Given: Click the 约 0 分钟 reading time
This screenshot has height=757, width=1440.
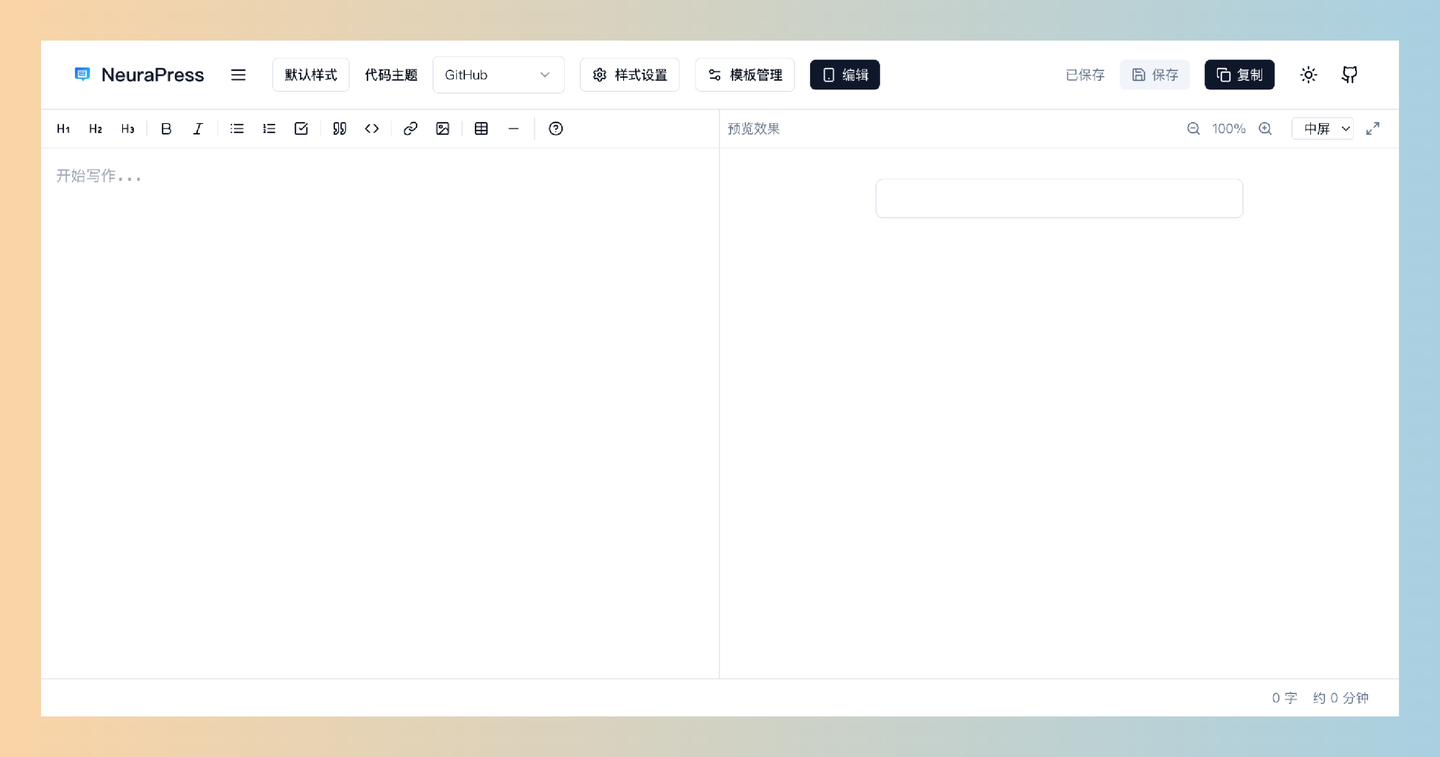Looking at the screenshot, I should [x=1341, y=698].
